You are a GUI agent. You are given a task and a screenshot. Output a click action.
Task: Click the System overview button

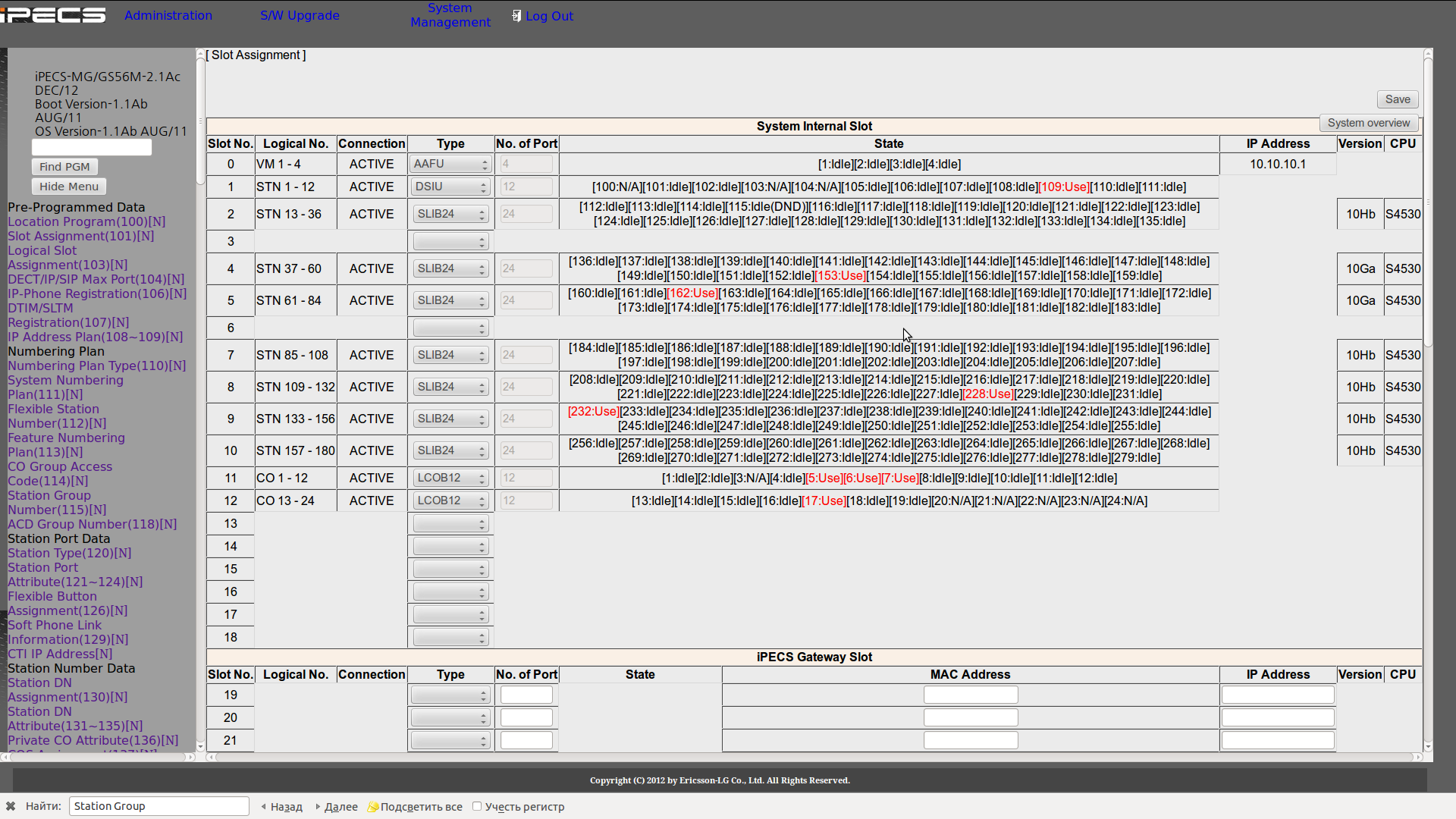(1368, 123)
